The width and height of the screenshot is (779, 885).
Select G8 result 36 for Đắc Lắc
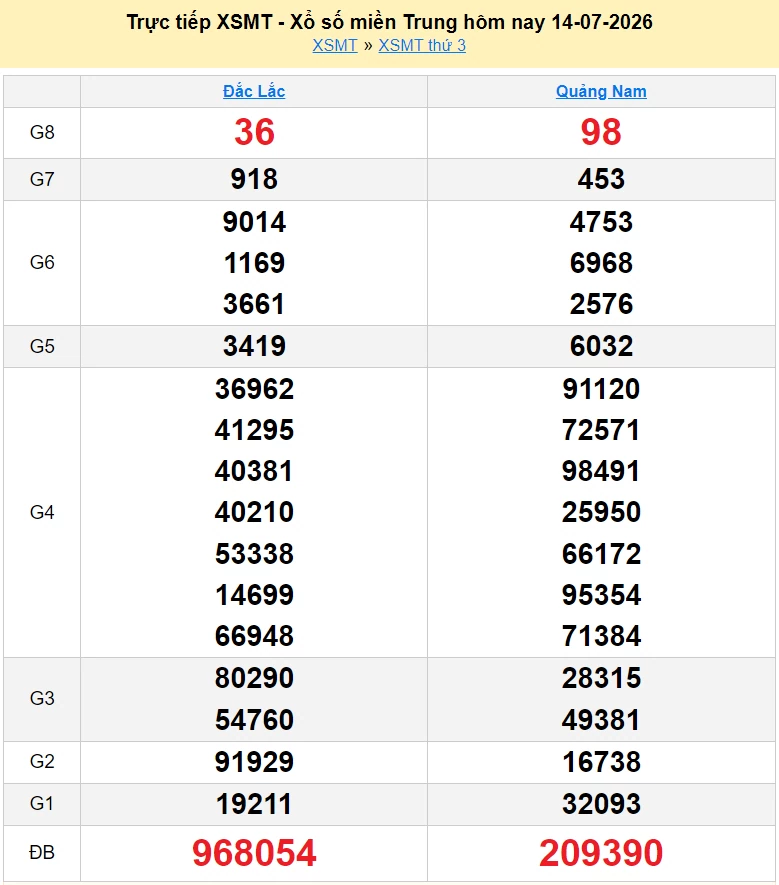tap(255, 132)
